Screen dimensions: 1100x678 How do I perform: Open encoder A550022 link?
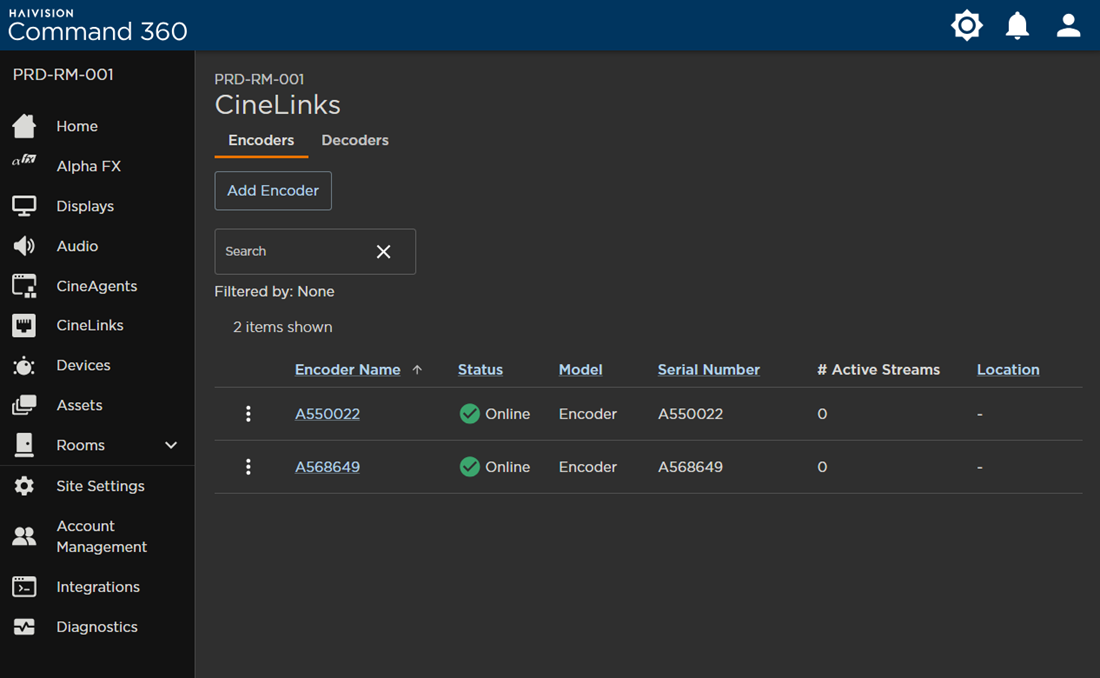pos(327,414)
